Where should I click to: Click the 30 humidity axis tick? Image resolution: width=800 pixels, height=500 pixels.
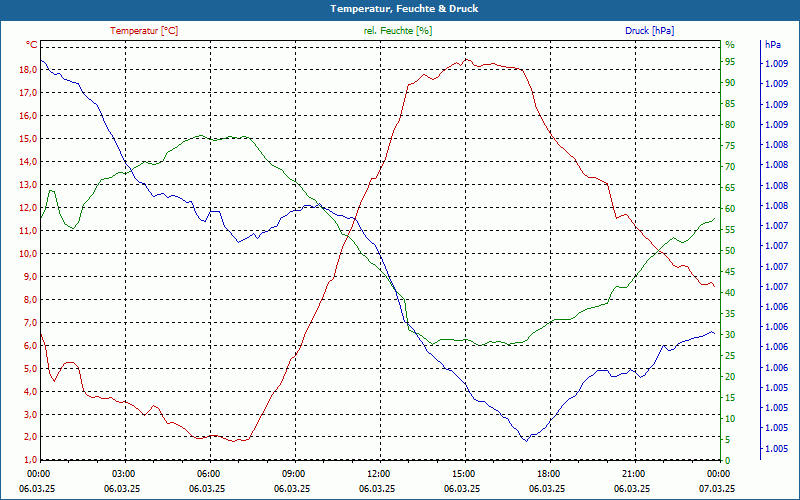pyautogui.click(x=730, y=334)
